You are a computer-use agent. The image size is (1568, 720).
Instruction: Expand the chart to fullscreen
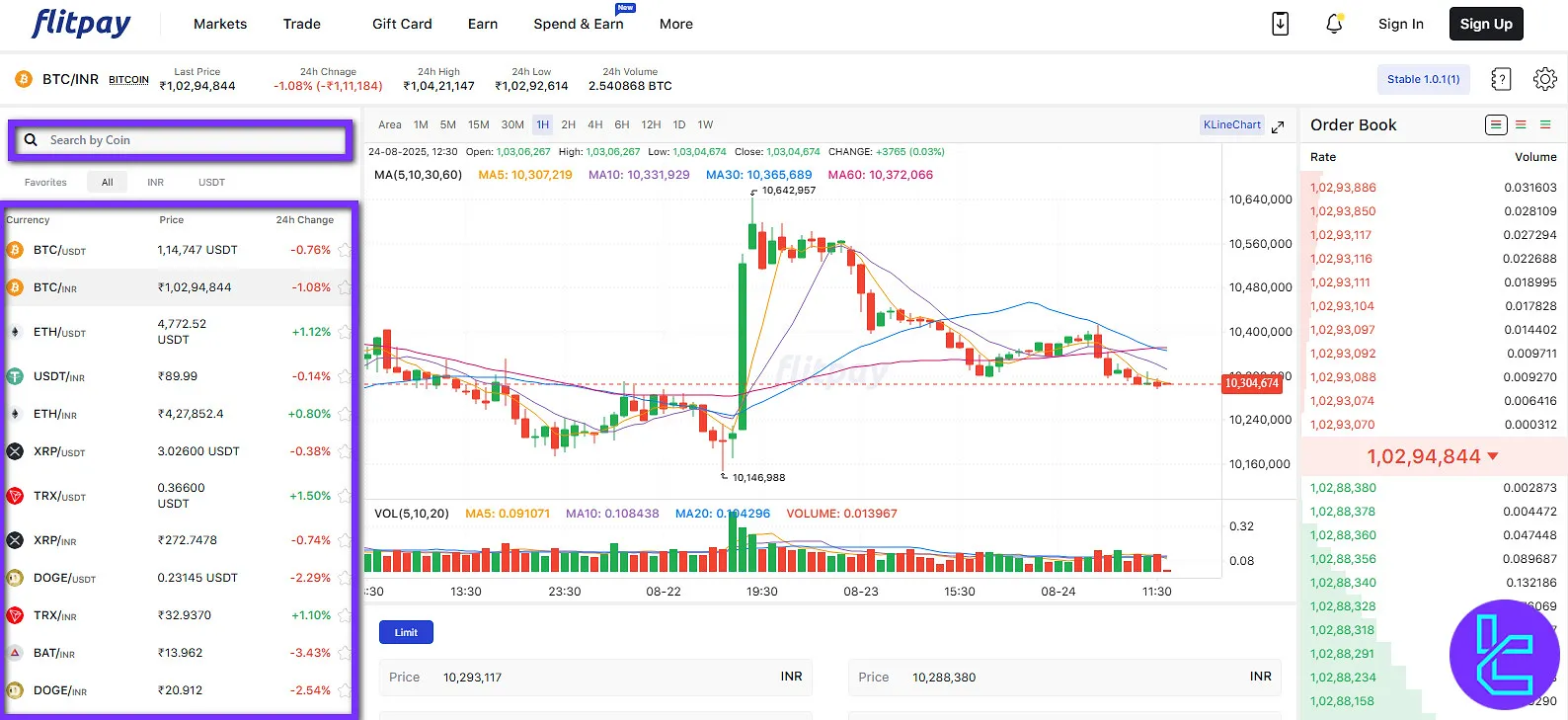(x=1278, y=126)
